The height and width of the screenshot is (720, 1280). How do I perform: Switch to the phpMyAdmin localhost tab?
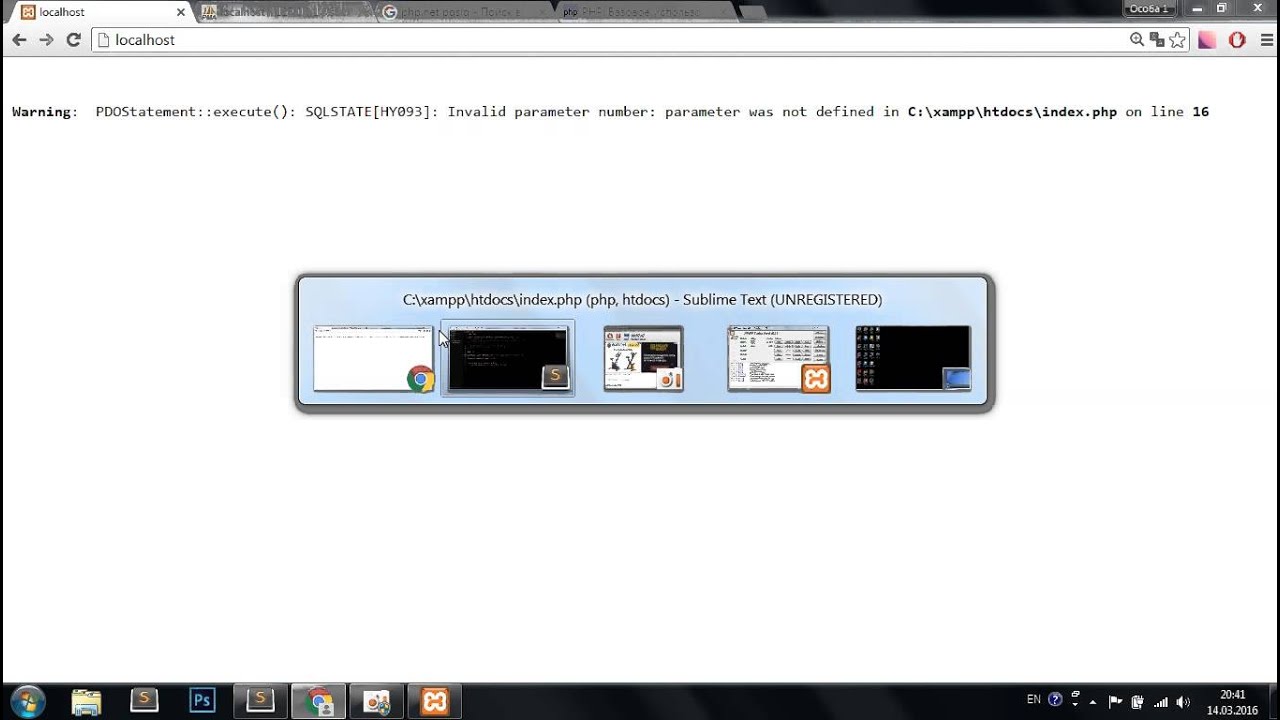pyautogui.click(x=282, y=12)
